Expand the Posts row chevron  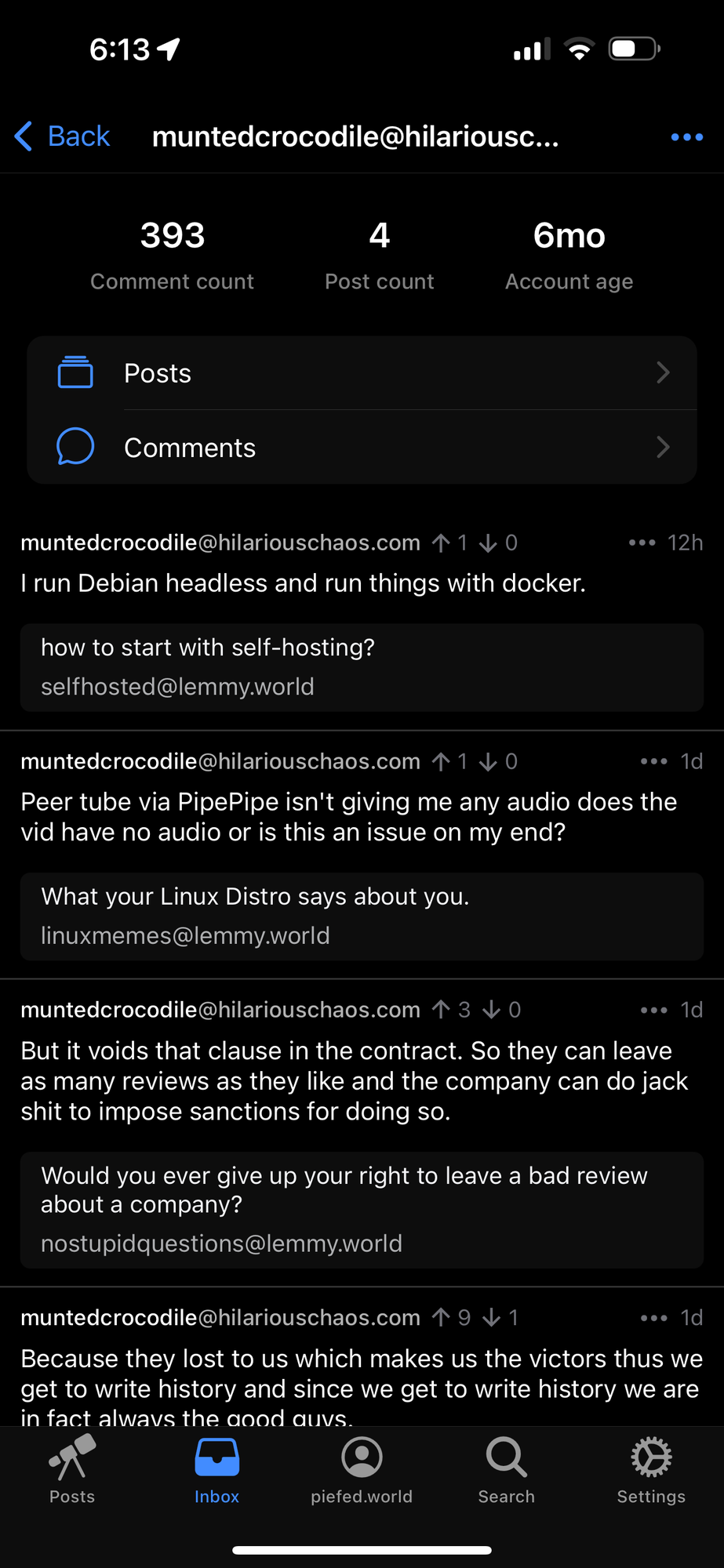pyautogui.click(x=663, y=372)
